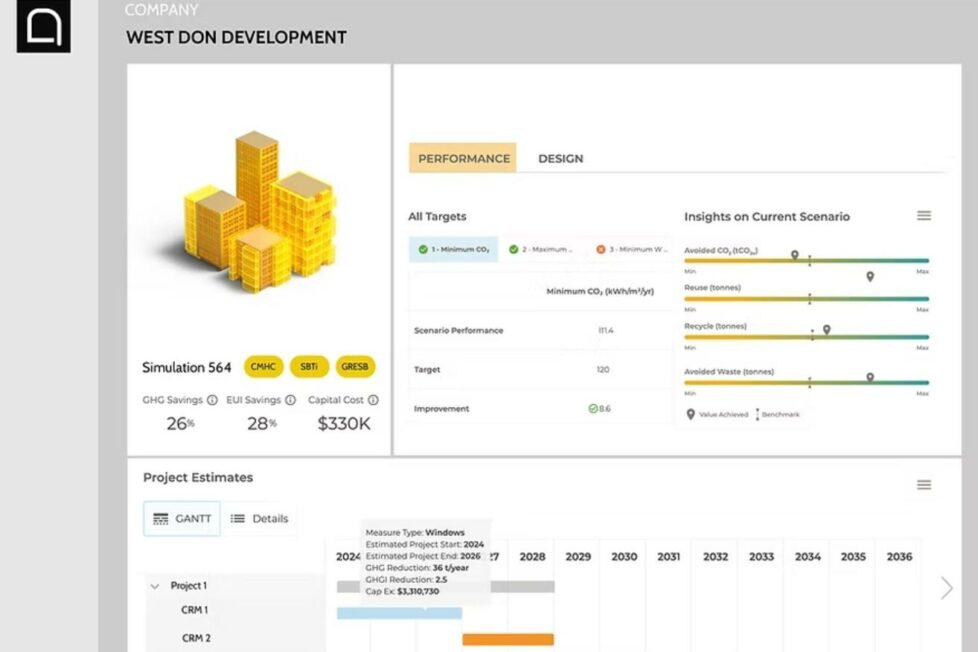Select the 2 - Maximum target chip
The width and height of the screenshot is (978, 652).
point(539,250)
